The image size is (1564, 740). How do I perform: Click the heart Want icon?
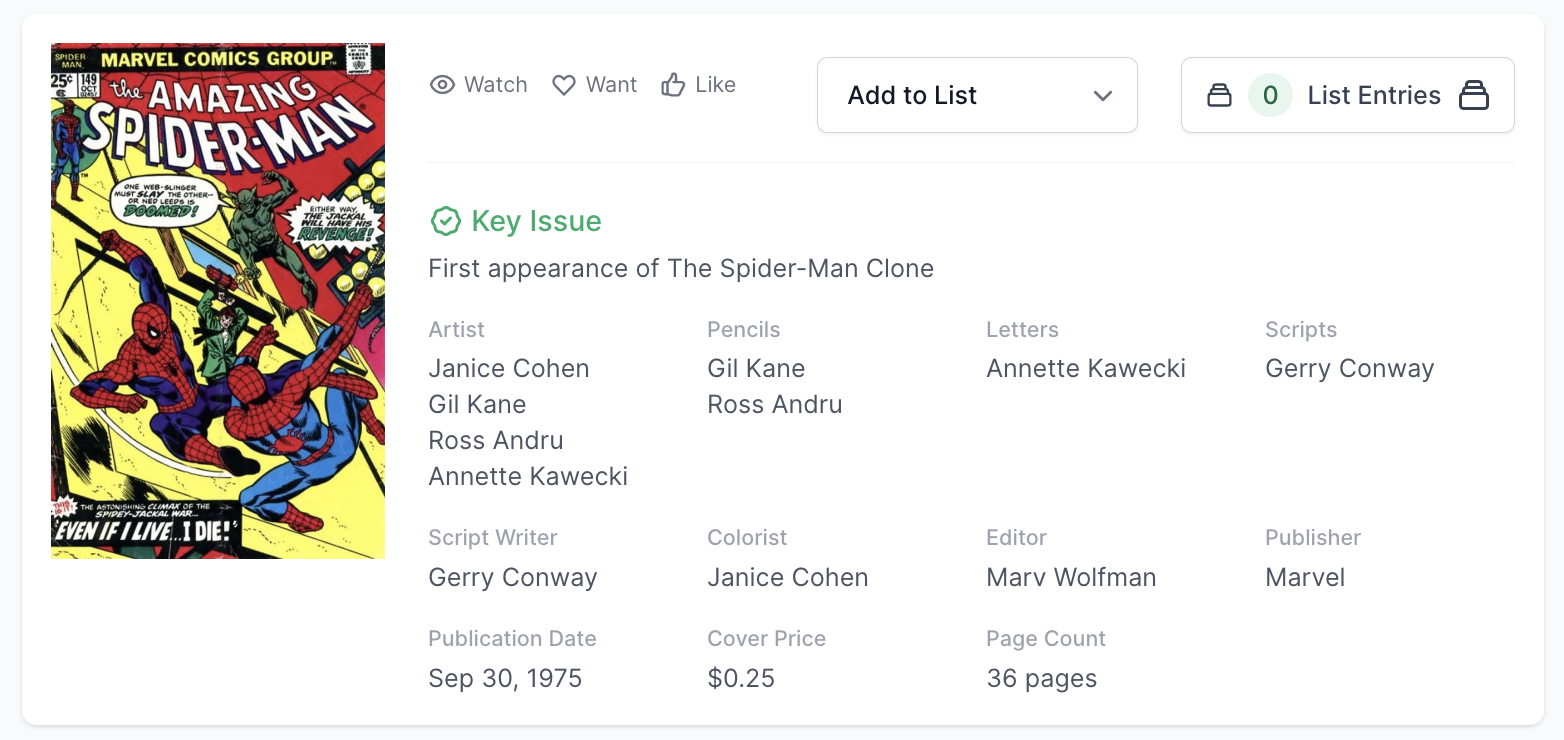click(x=564, y=85)
